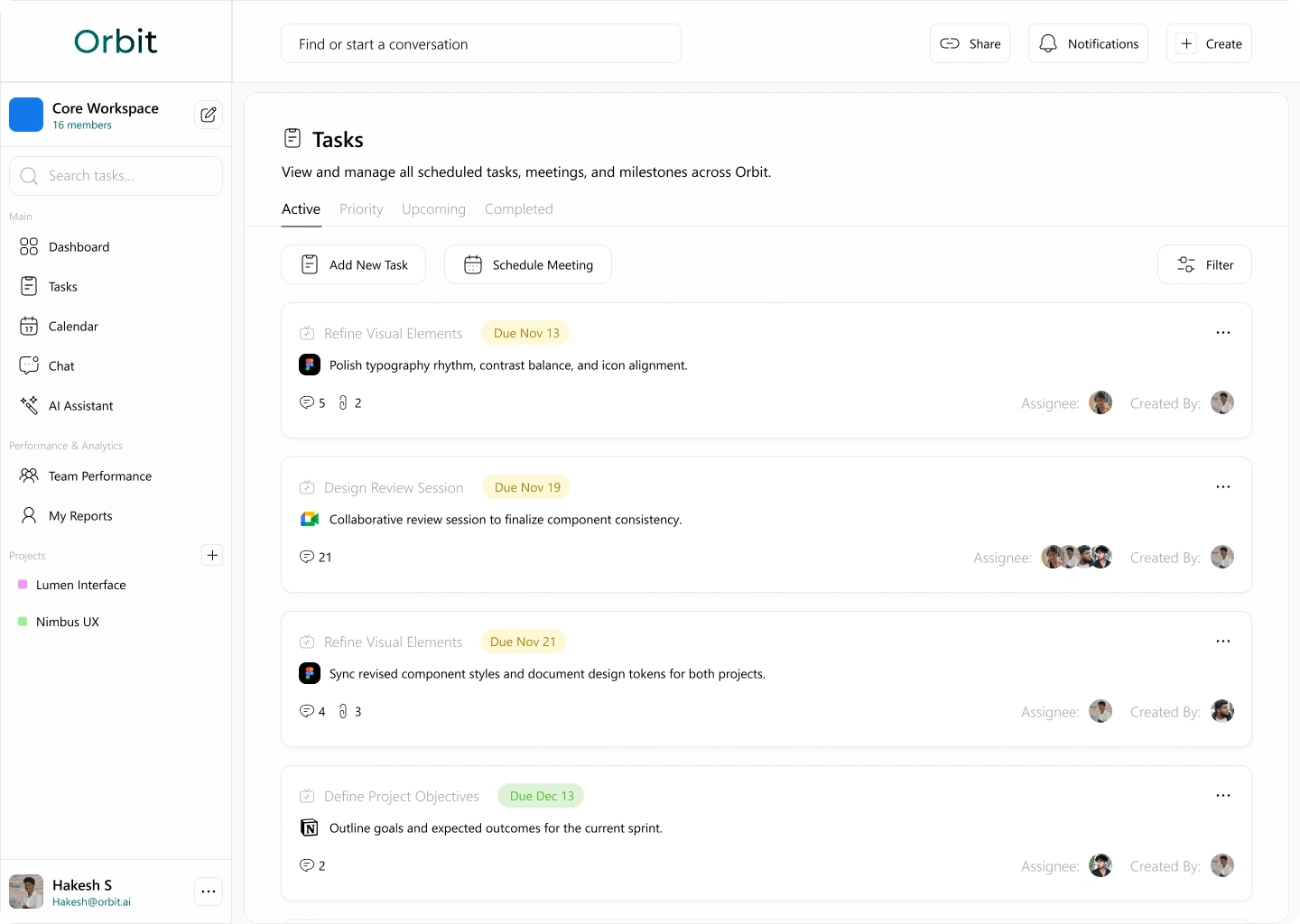Click the Notion icon on Define Project Objectives
Viewport: 1300px width, 924px height.
[310, 827]
